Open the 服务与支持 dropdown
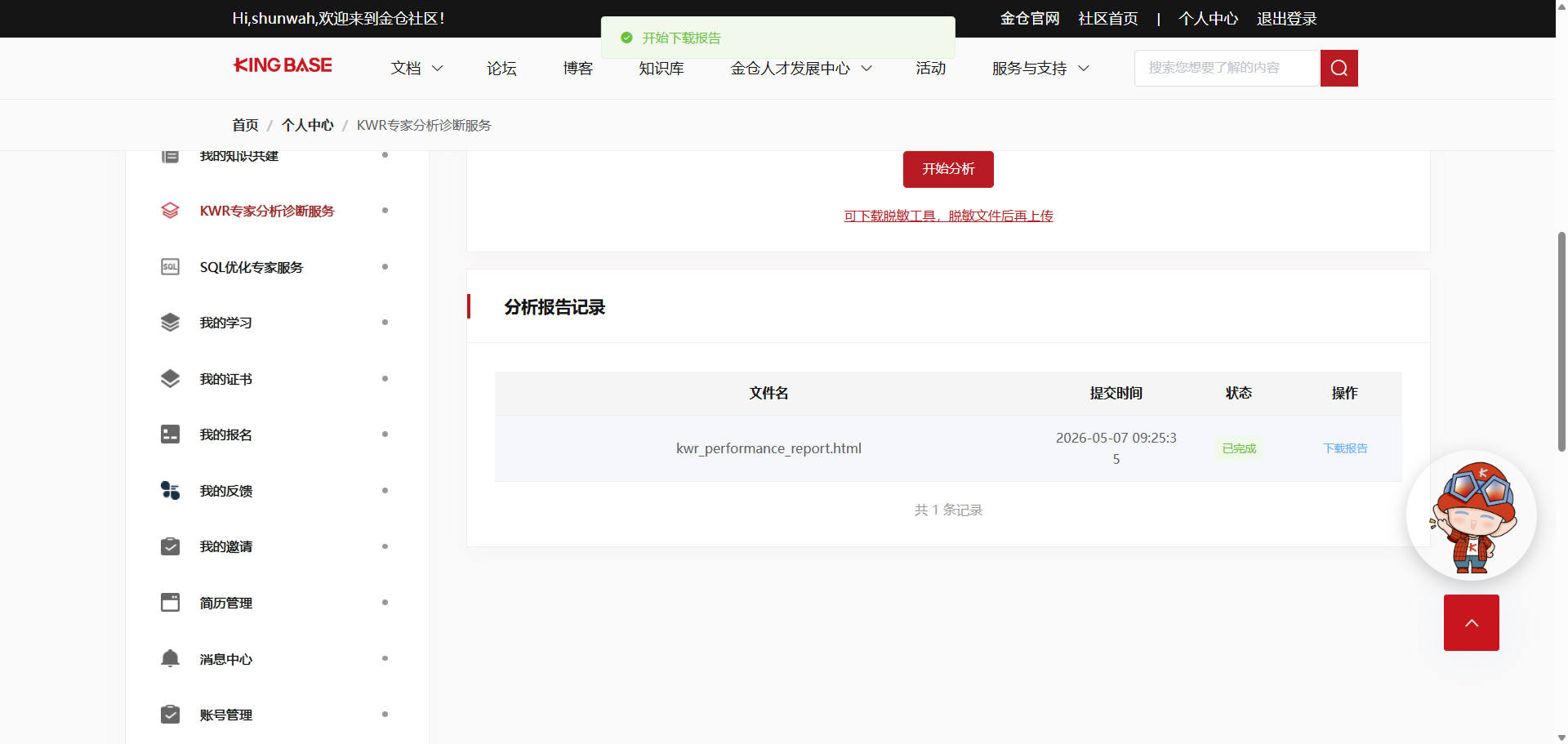 coord(1040,69)
